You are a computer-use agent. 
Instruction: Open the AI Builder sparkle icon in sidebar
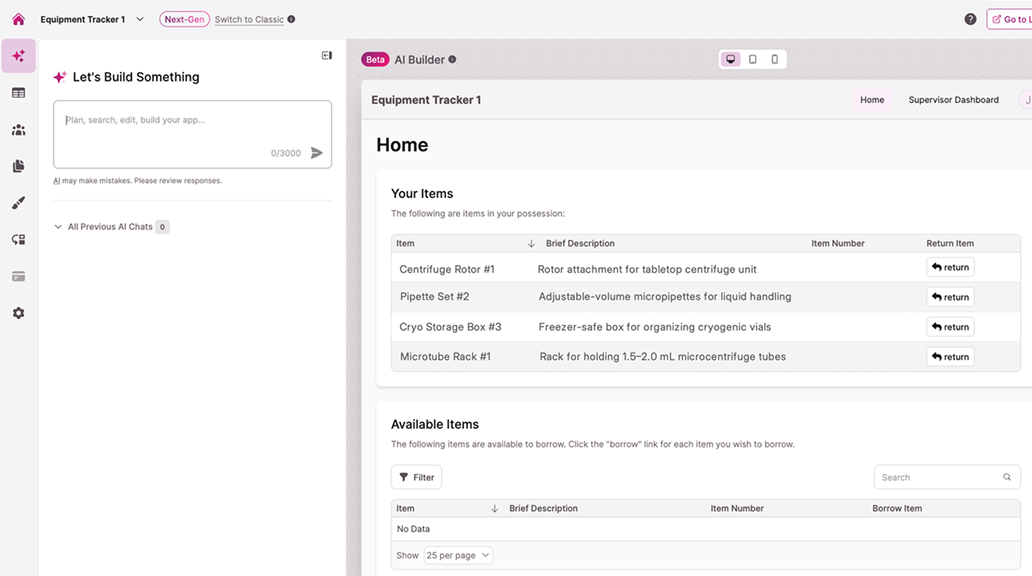[18, 56]
